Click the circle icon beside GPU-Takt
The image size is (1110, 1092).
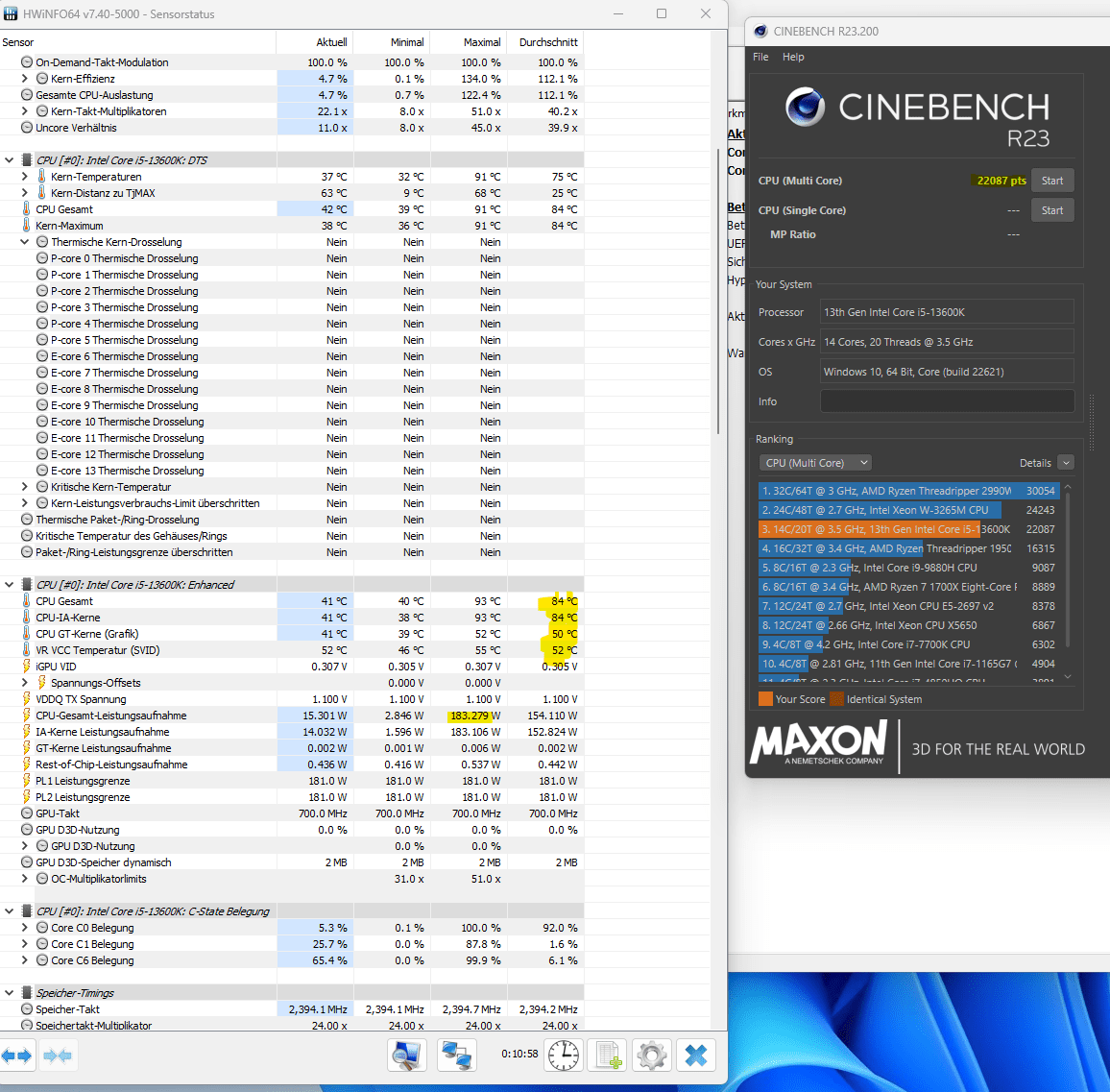click(x=27, y=813)
